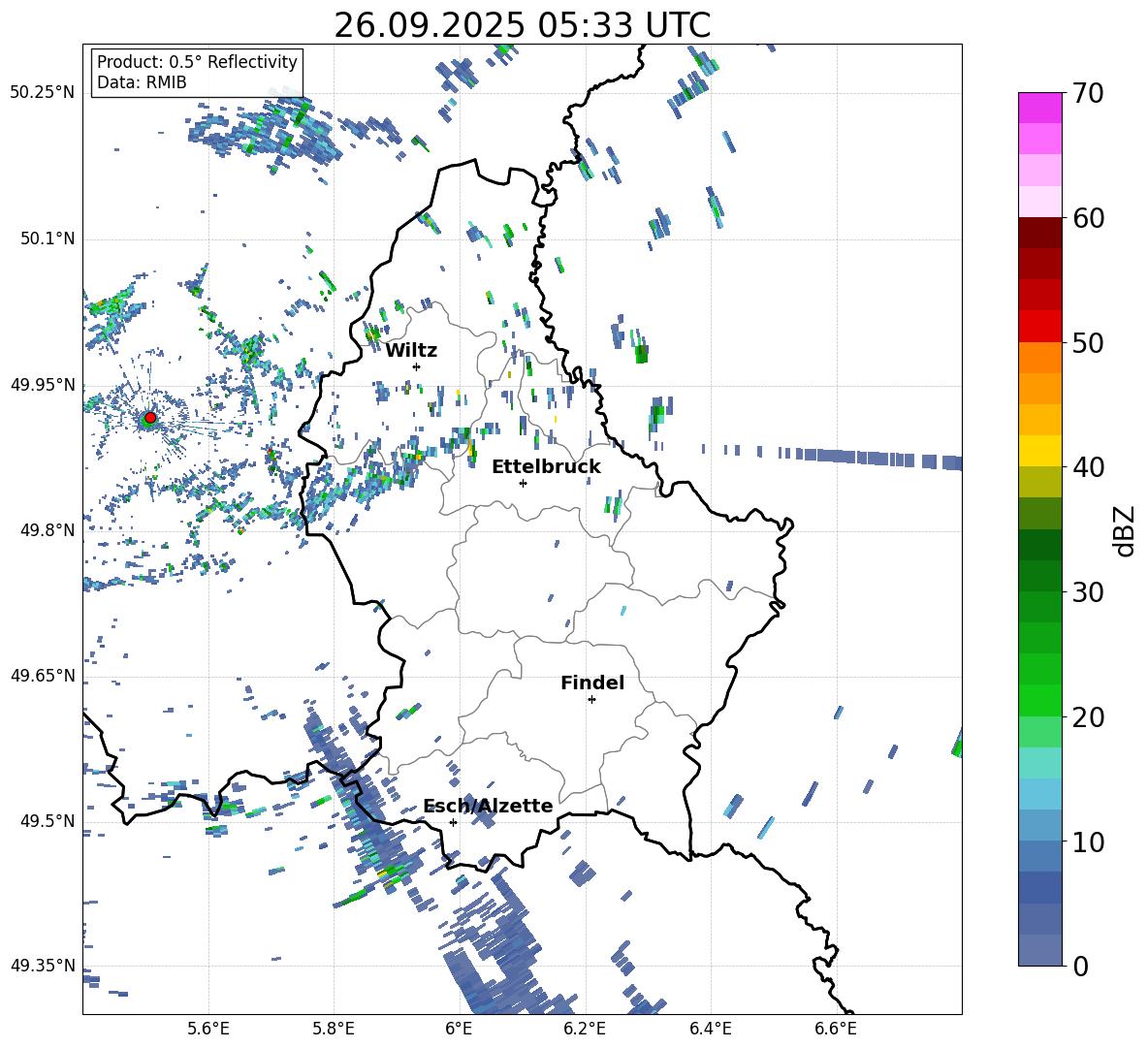Viewport: 1148px width, 1048px height.
Task: Click the 6.6°E longitude label
Action: pyautogui.click(x=836, y=1029)
